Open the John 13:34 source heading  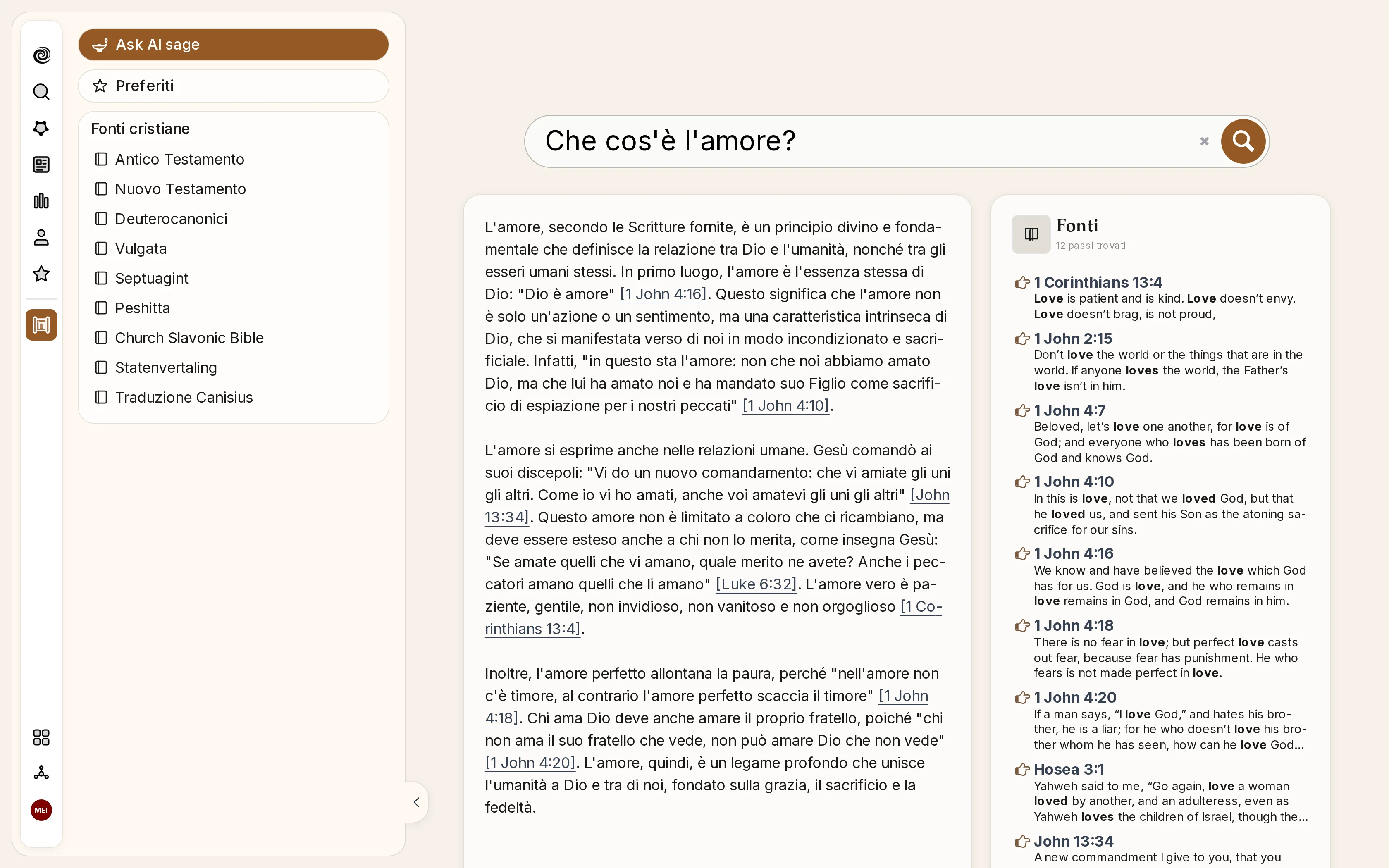pos(1073,841)
